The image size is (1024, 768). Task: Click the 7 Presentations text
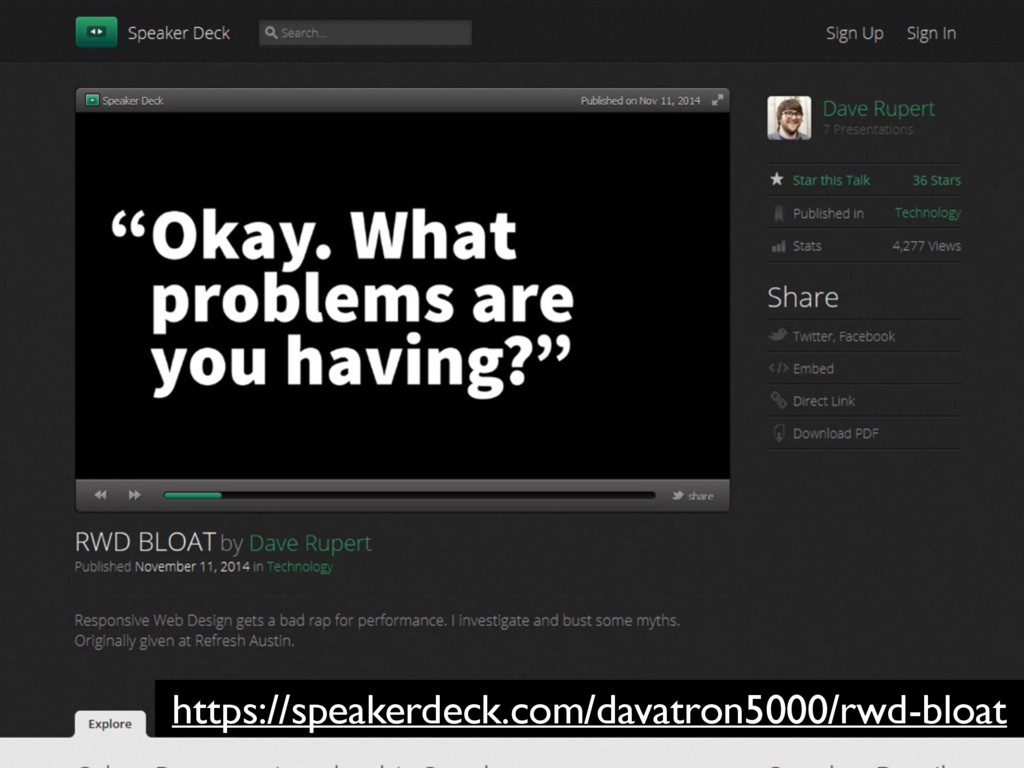pos(868,129)
